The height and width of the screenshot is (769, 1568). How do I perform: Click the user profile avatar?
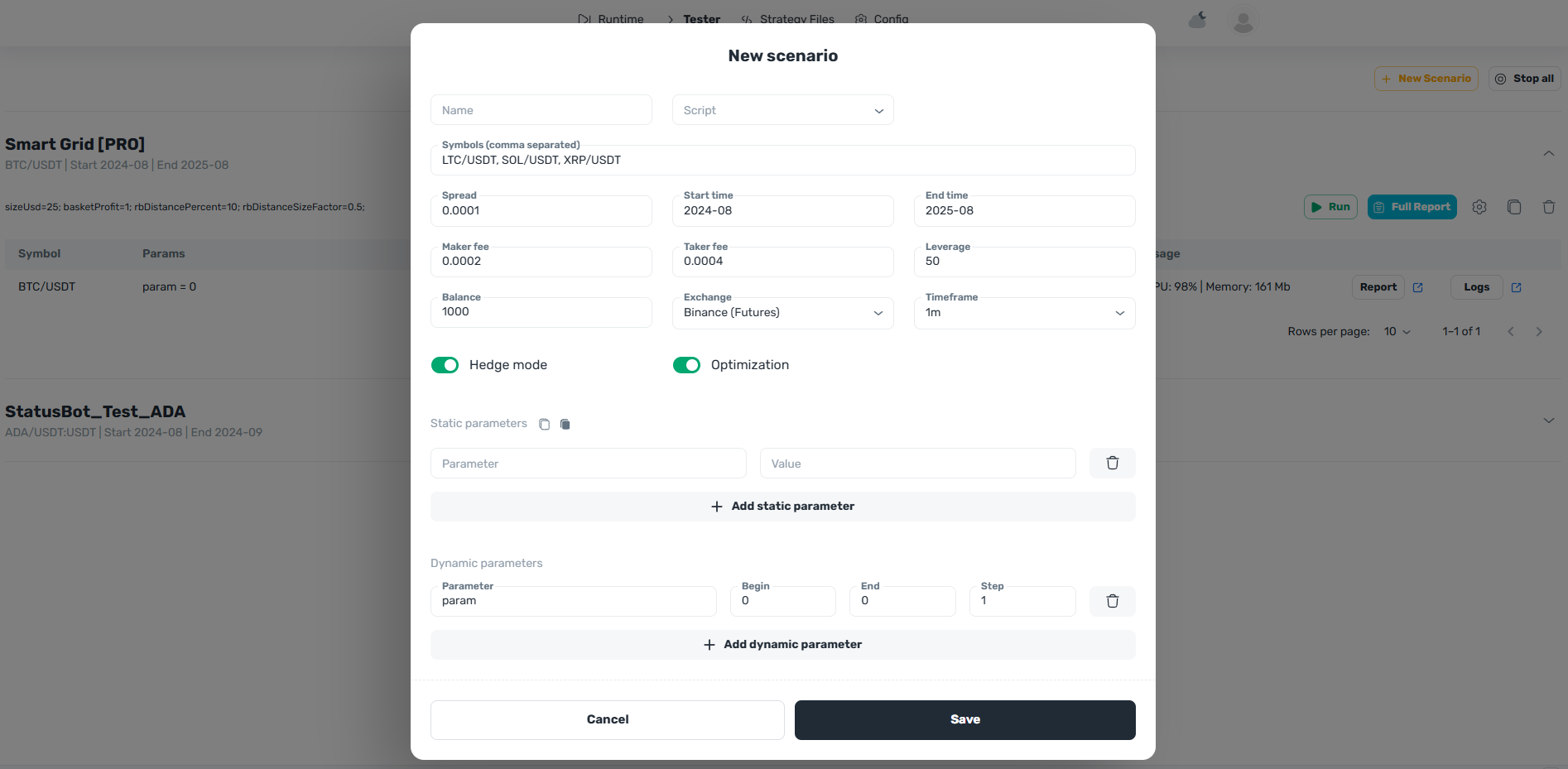(x=1243, y=21)
